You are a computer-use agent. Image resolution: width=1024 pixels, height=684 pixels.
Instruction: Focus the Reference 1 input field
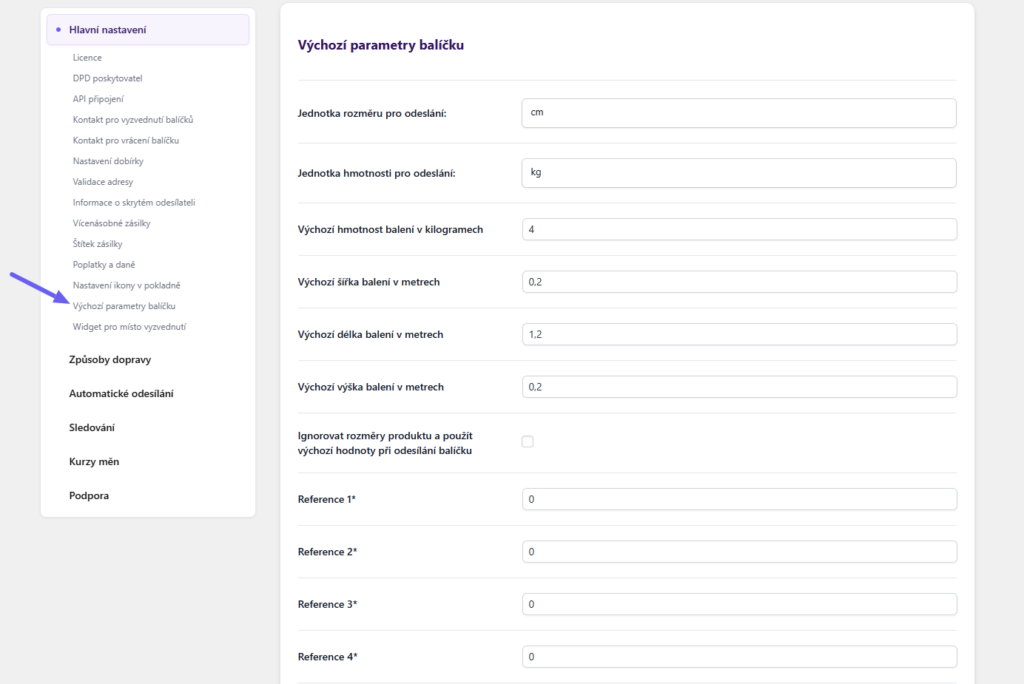[x=739, y=499]
